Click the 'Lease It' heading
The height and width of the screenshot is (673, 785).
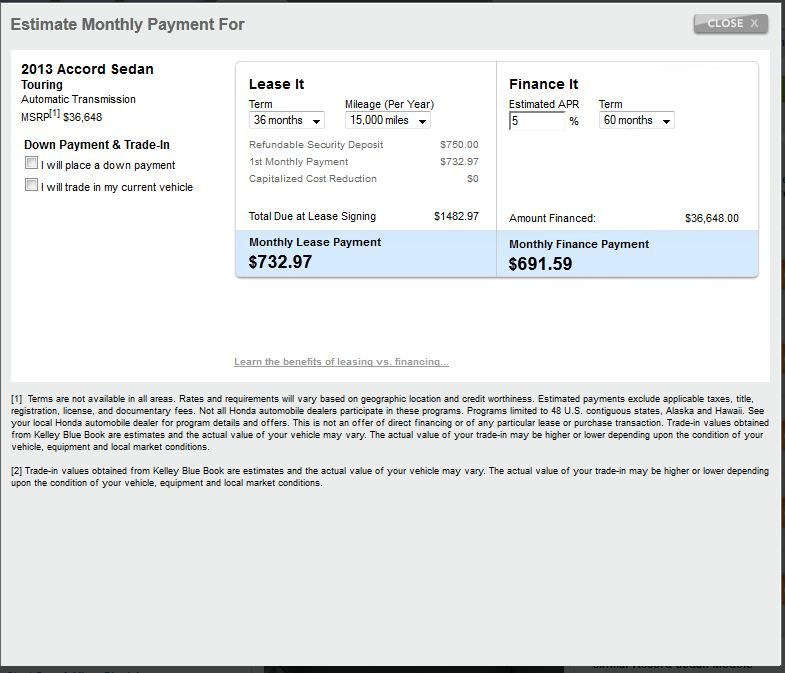[x=276, y=84]
